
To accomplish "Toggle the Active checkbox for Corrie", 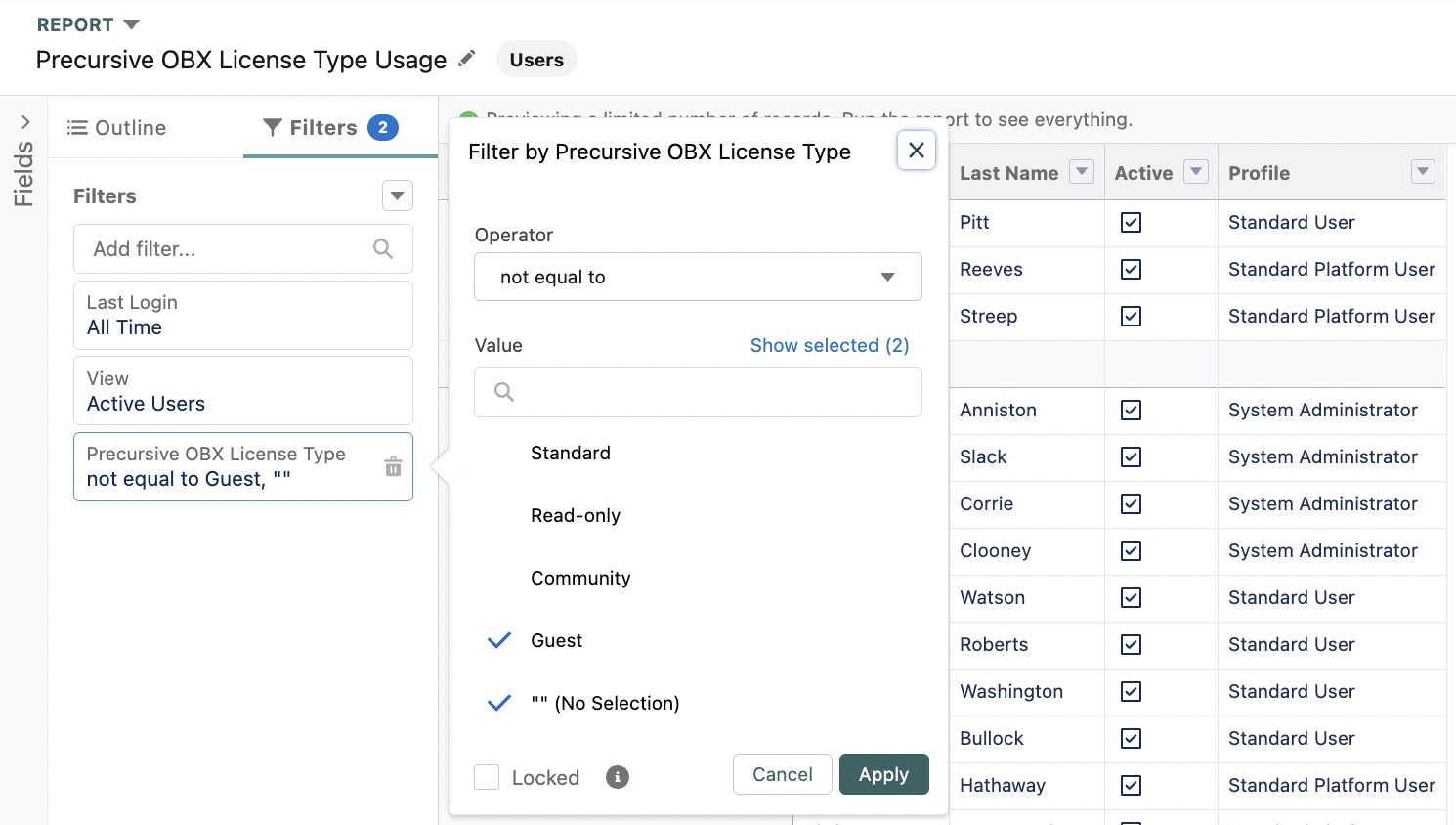I will [x=1131, y=503].
